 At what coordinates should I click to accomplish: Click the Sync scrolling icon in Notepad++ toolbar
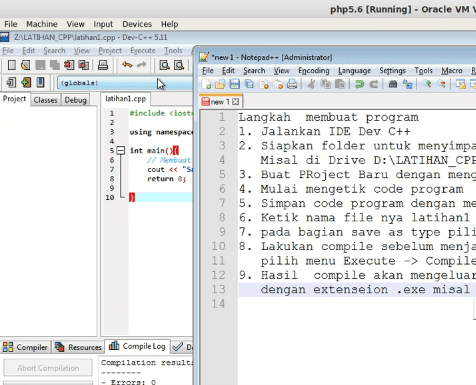(461, 84)
